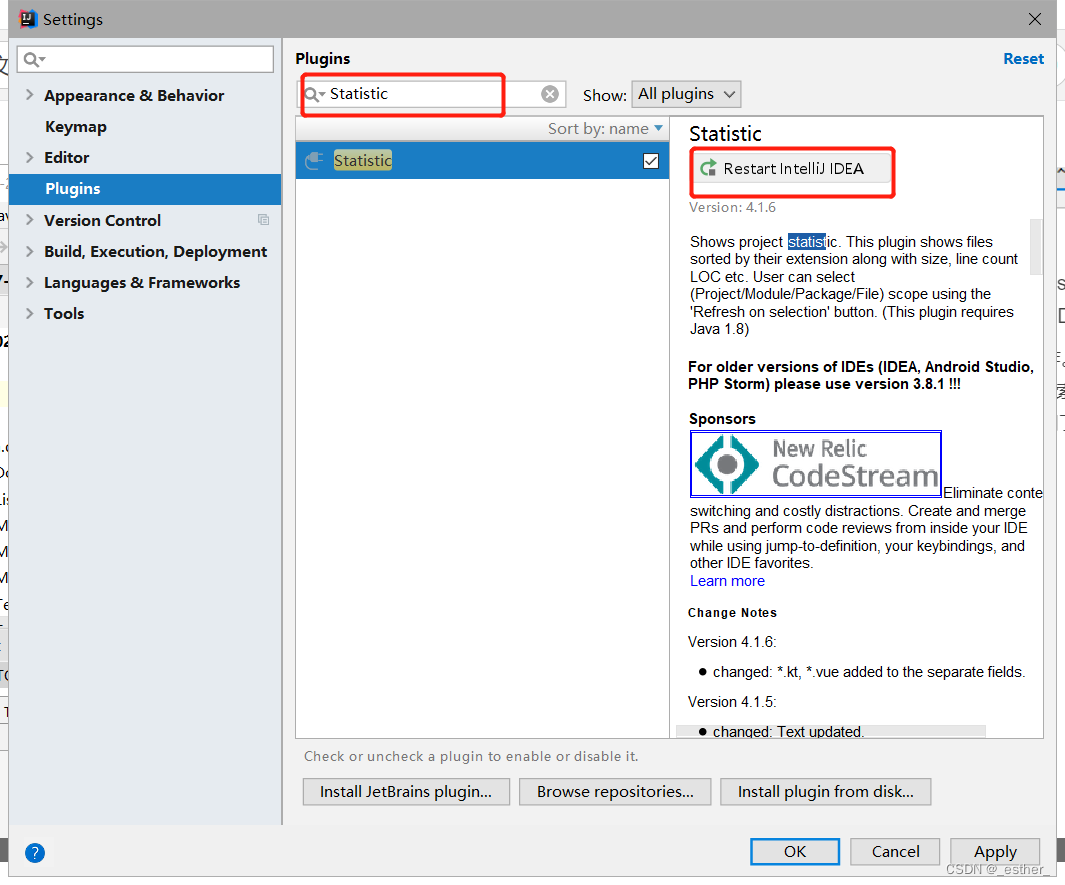Click the Apply button
1065x885 pixels.
click(995, 852)
